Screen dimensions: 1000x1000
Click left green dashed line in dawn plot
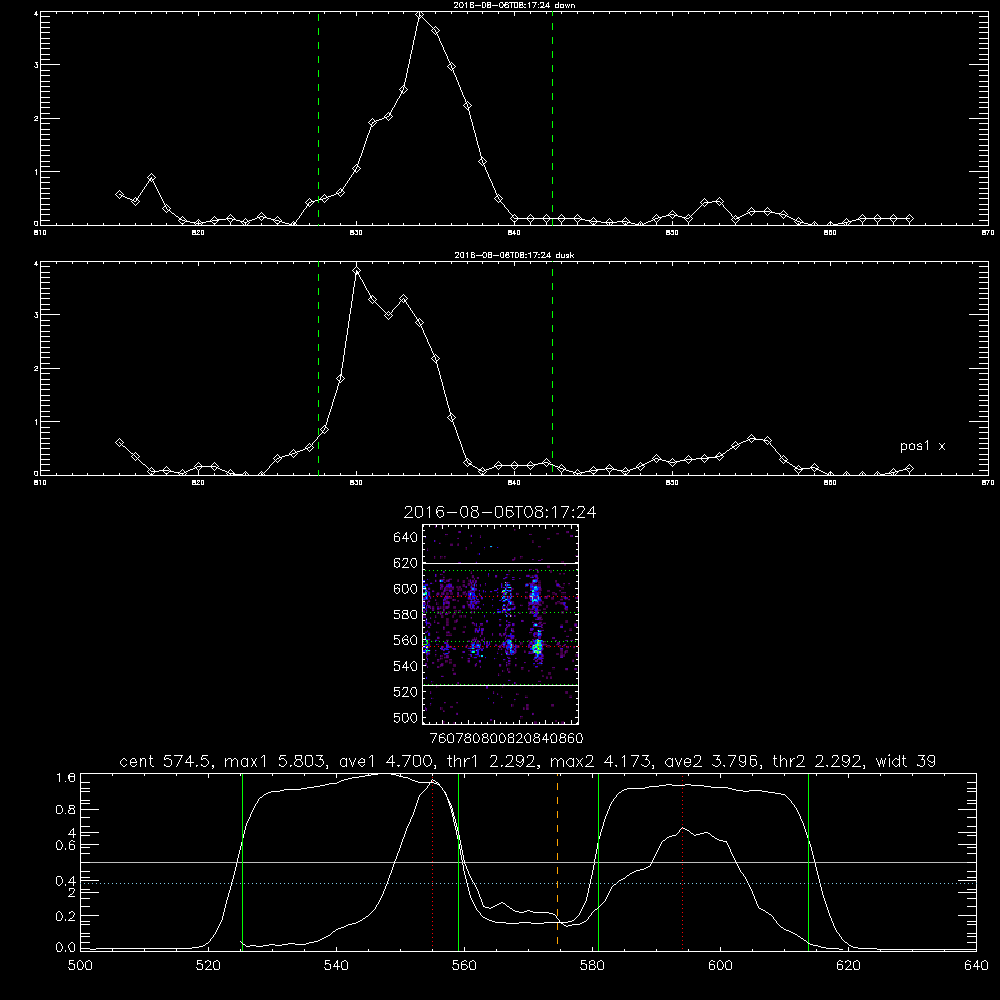(x=318, y=119)
